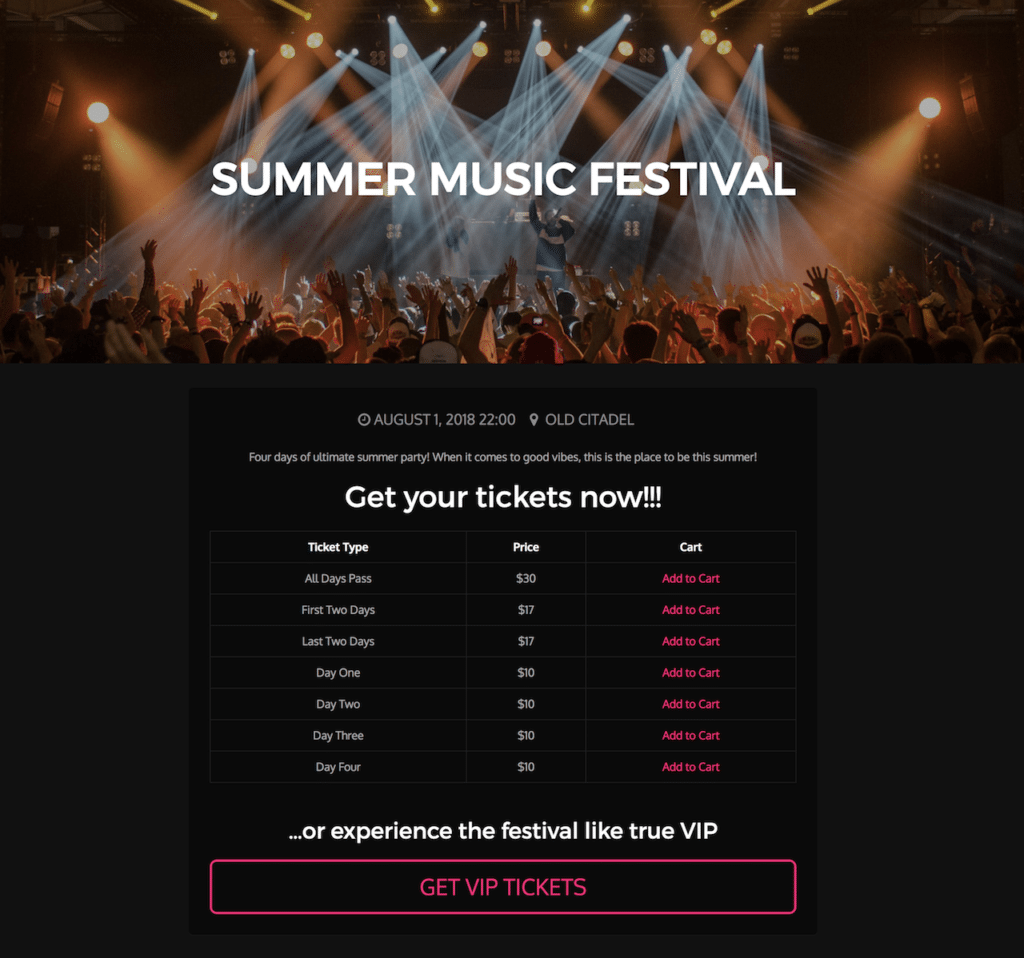The width and height of the screenshot is (1024, 958).
Task: Click the Get your tickets now heading
Action: tap(503, 497)
